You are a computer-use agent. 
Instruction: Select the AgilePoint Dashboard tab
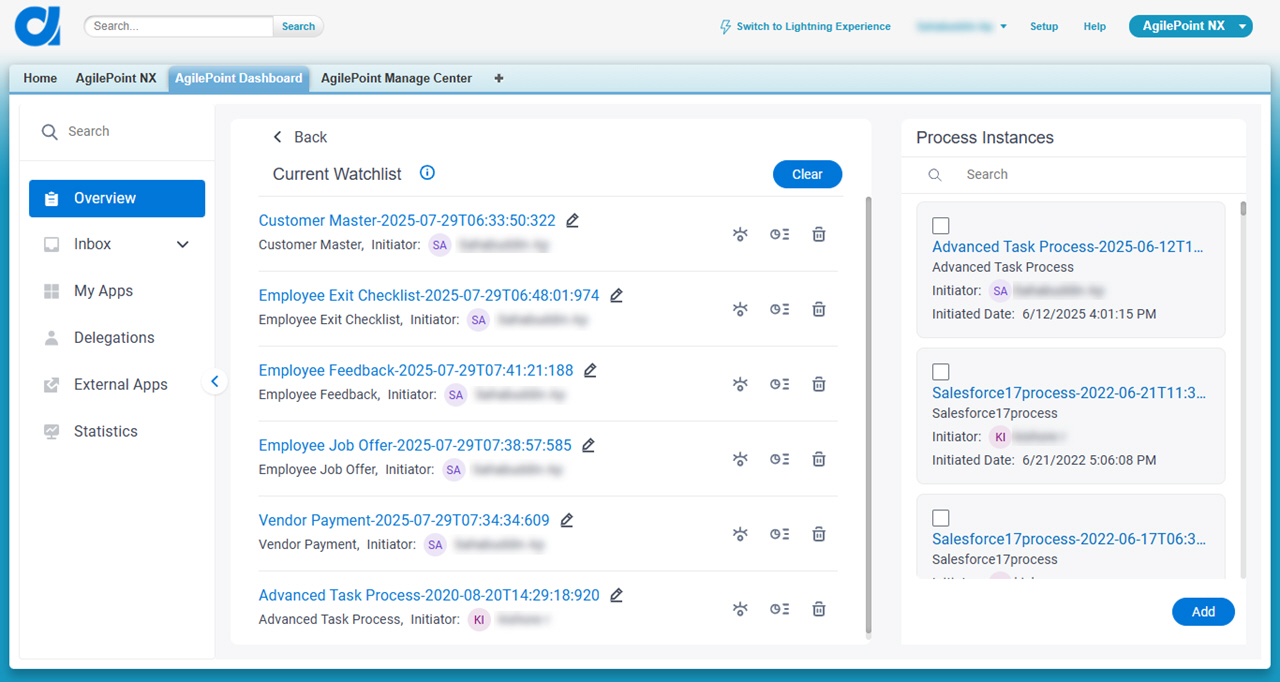[x=239, y=78]
